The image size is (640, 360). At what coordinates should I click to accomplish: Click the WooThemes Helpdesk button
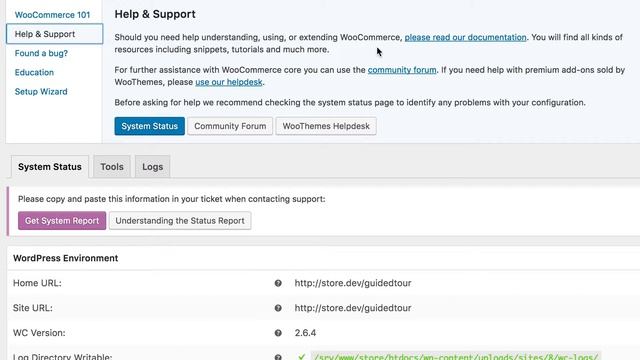point(326,126)
